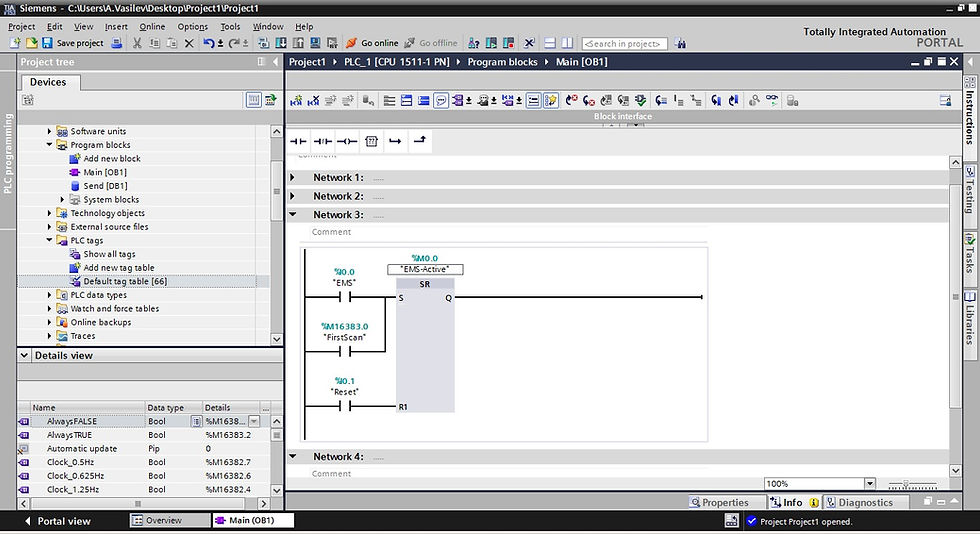Collapse the Details view panel

(24, 355)
